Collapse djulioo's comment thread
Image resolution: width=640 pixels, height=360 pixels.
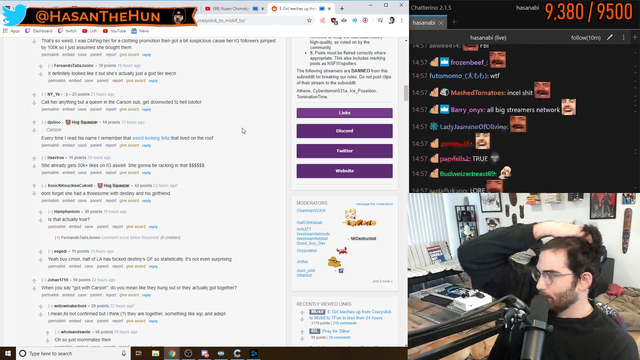point(44,122)
